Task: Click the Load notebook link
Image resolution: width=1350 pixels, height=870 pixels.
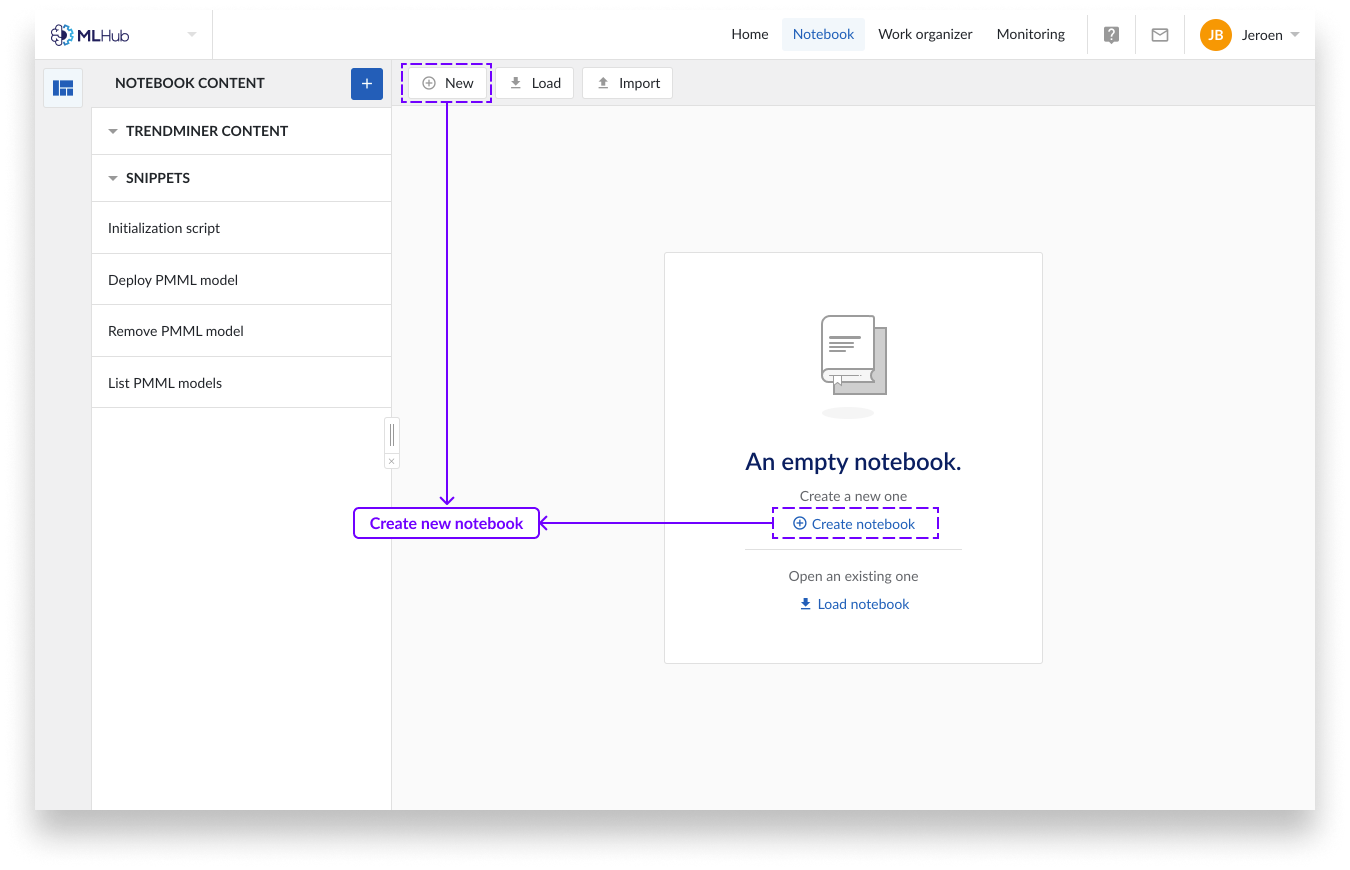Action: coord(854,604)
